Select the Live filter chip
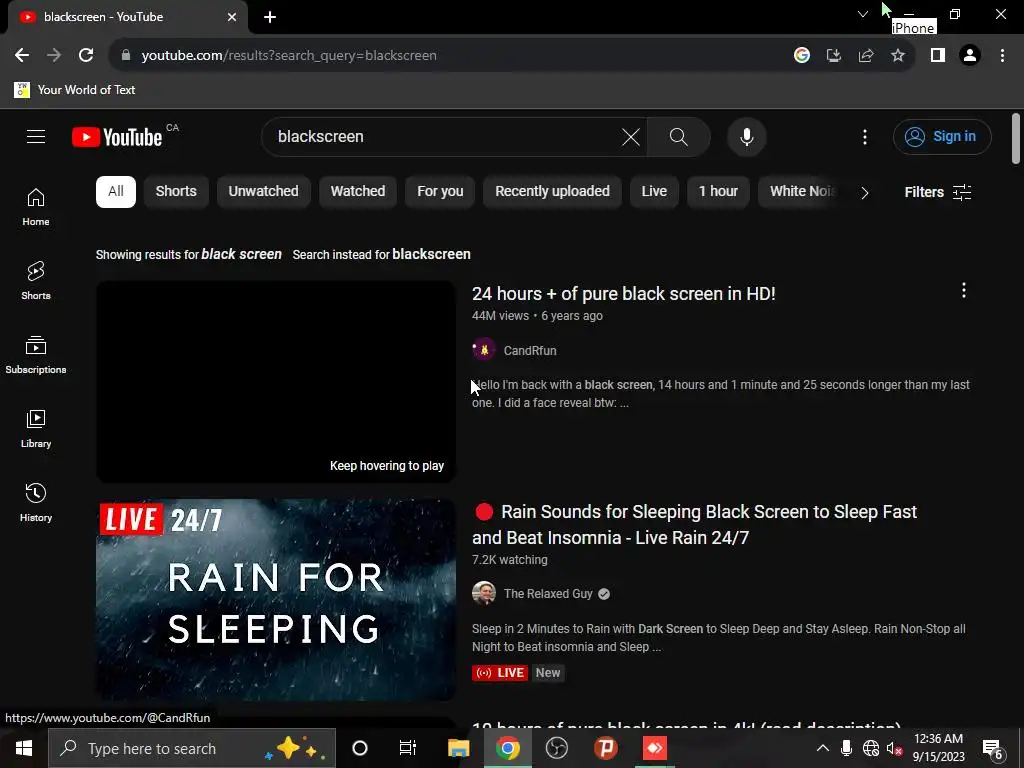The height and width of the screenshot is (768, 1024). point(654,191)
